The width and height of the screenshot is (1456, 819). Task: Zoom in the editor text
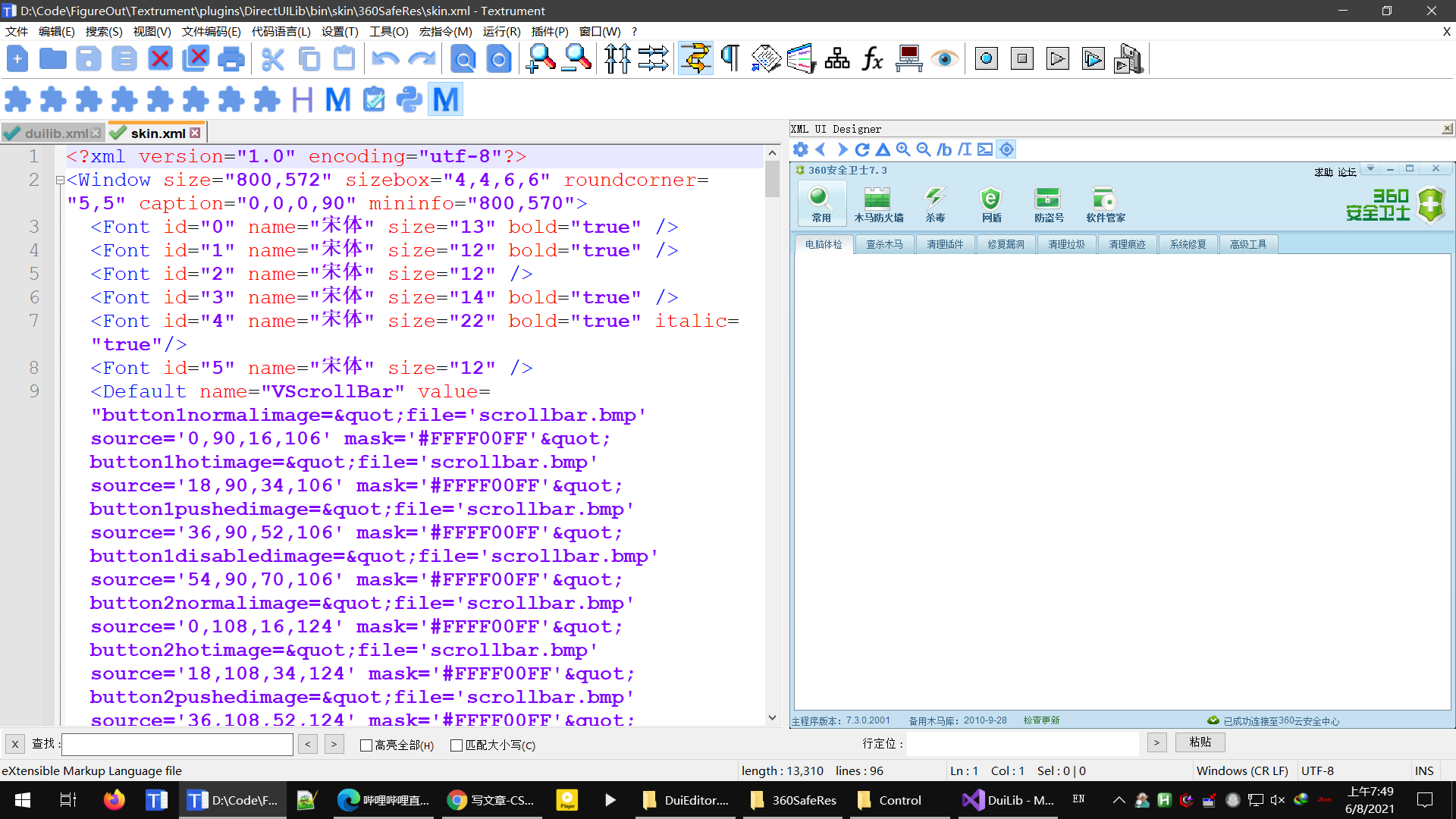541,58
